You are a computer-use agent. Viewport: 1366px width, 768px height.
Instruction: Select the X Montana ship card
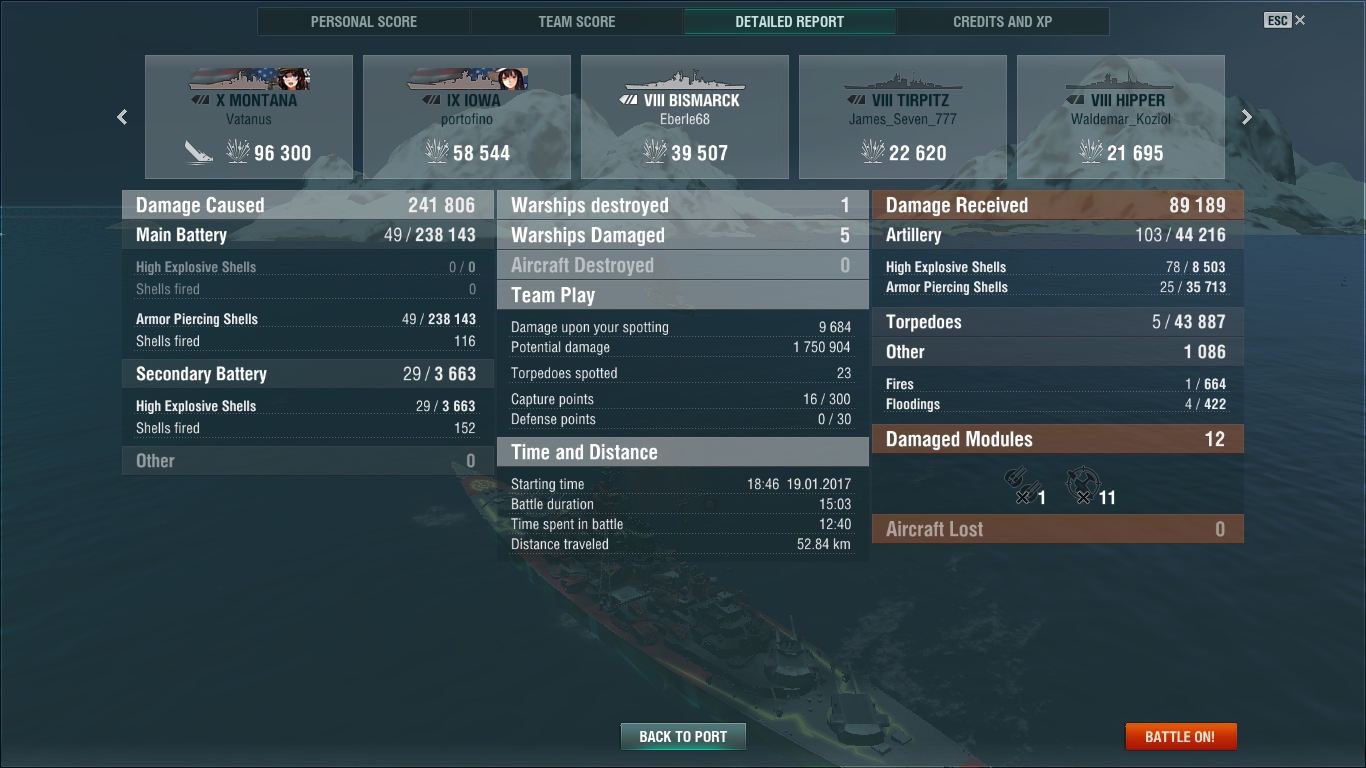pos(249,117)
